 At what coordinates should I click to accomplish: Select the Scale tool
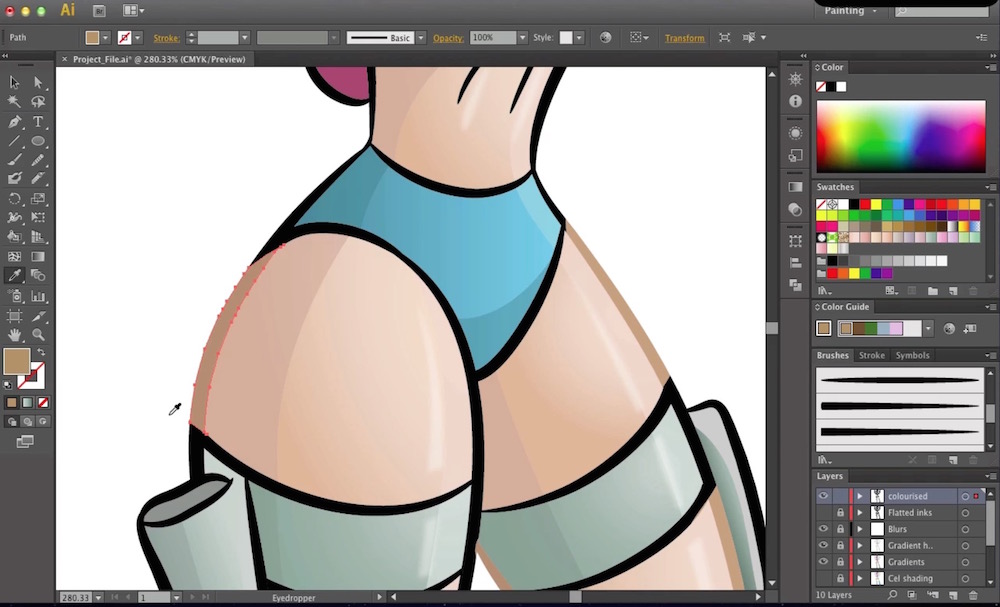coord(38,198)
